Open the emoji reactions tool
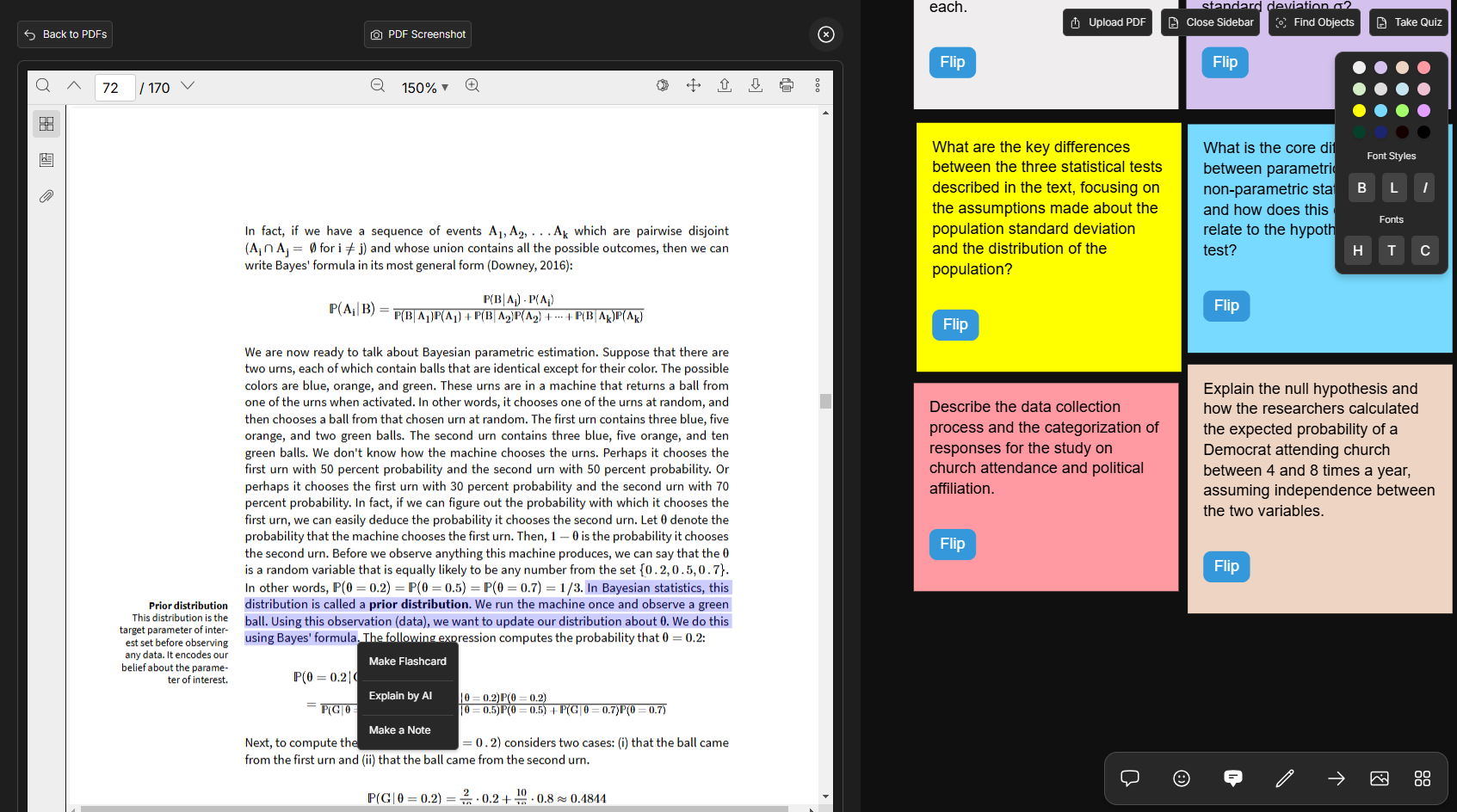The width and height of the screenshot is (1457, 812). [x=1181, y=778]
